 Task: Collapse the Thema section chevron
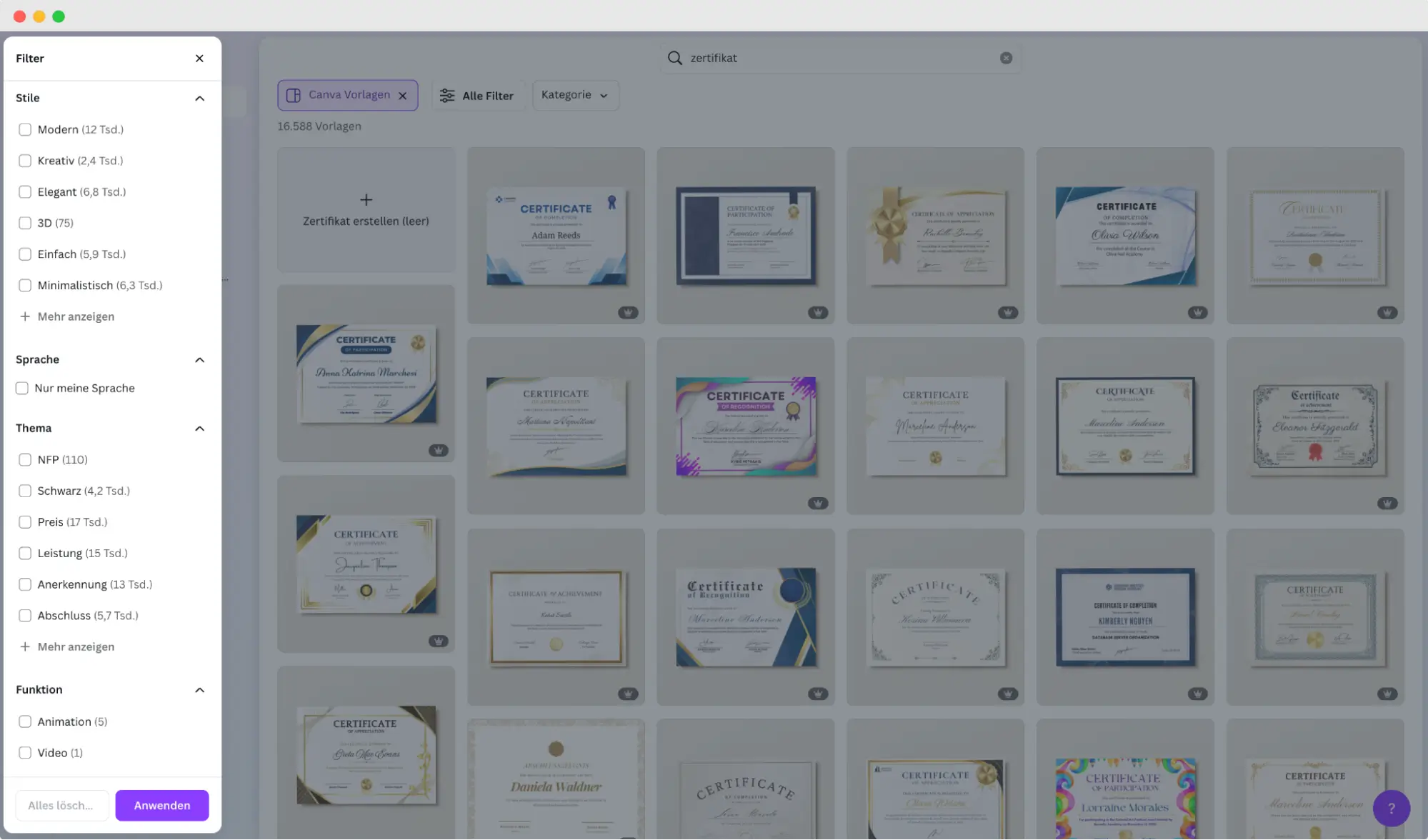coord(200,428)
